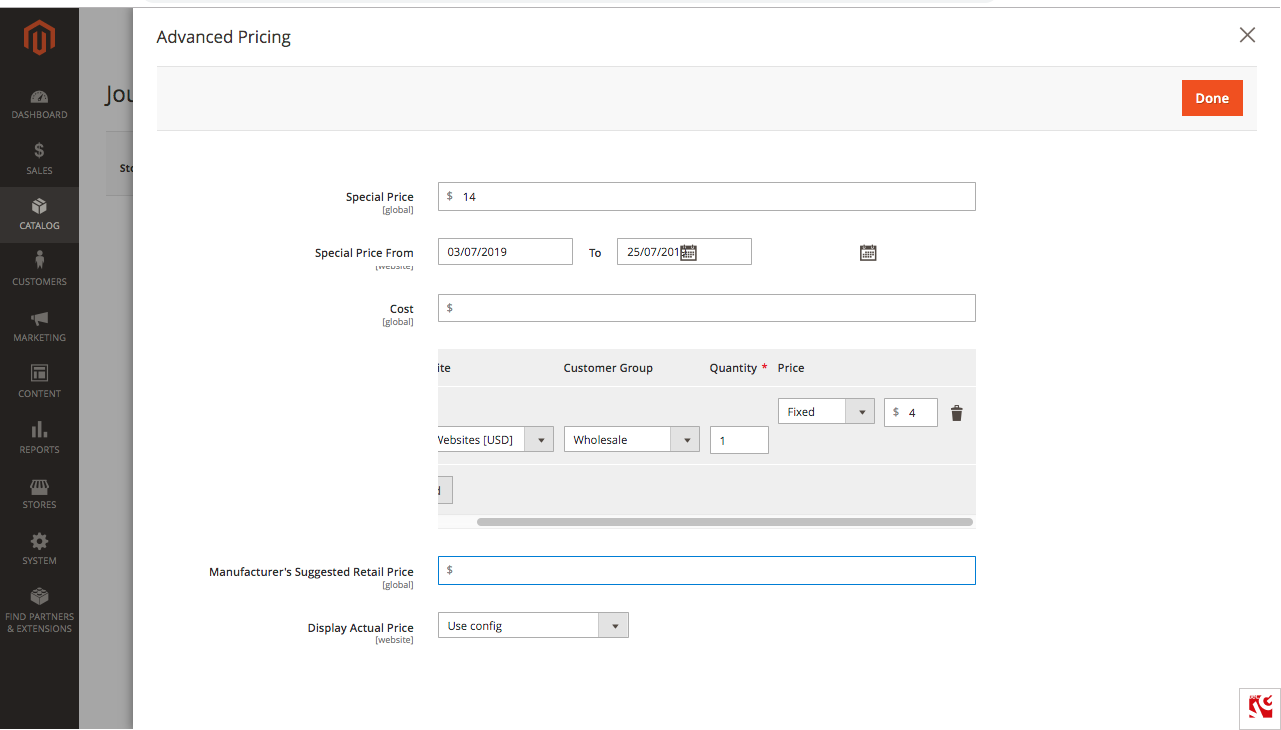Click the horizontal scrollbar of tier table
This screenshot has height=730, width=1281.
(725, 522)
